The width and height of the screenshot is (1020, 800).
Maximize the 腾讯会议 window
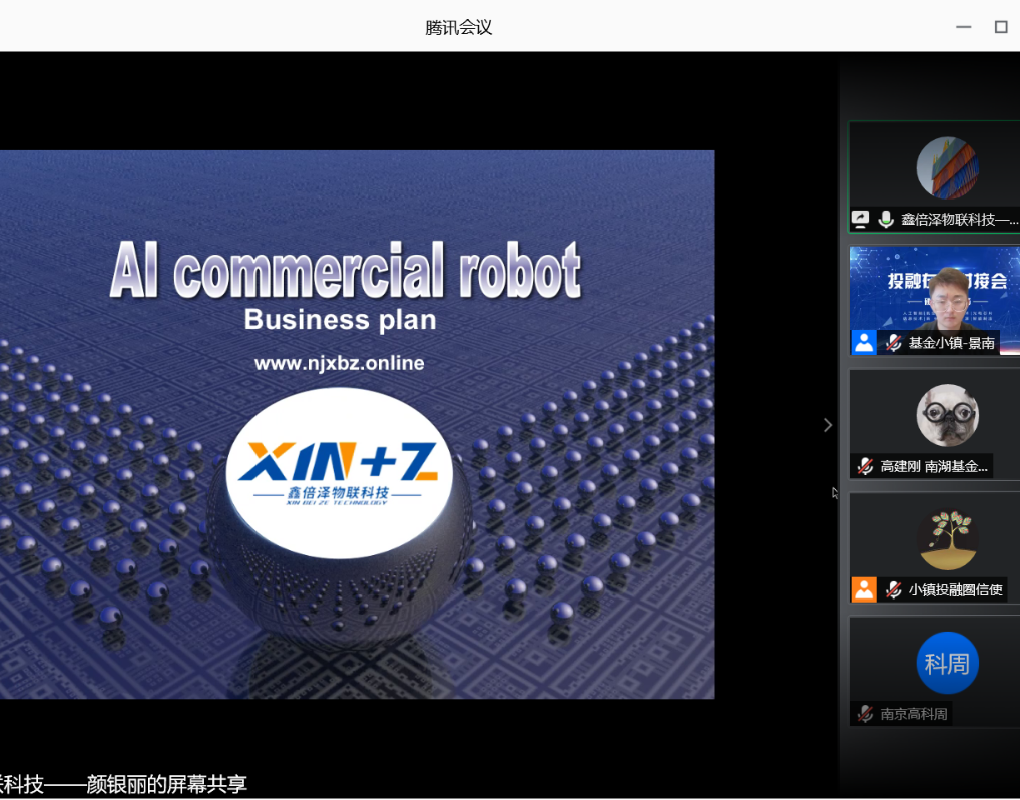(1001, 27)
